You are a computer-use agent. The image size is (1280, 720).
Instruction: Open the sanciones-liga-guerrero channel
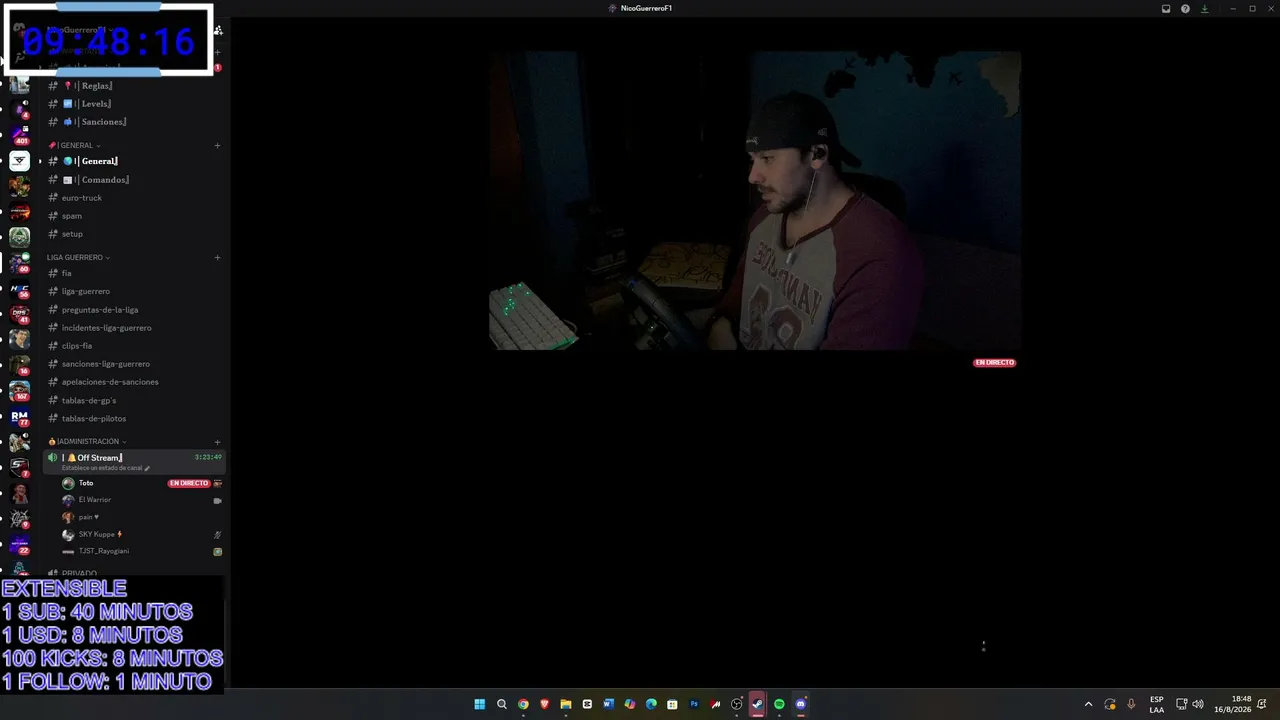point(134,364)
